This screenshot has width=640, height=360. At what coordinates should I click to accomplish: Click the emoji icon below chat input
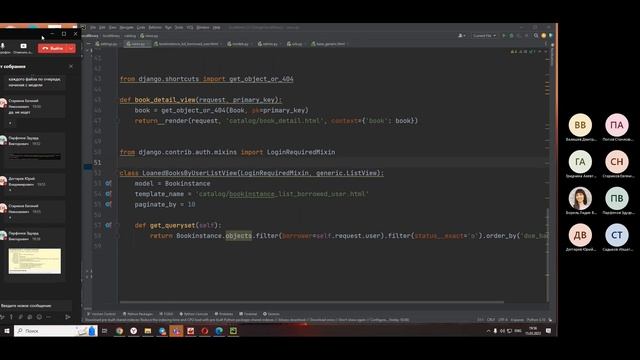point(39,317)
